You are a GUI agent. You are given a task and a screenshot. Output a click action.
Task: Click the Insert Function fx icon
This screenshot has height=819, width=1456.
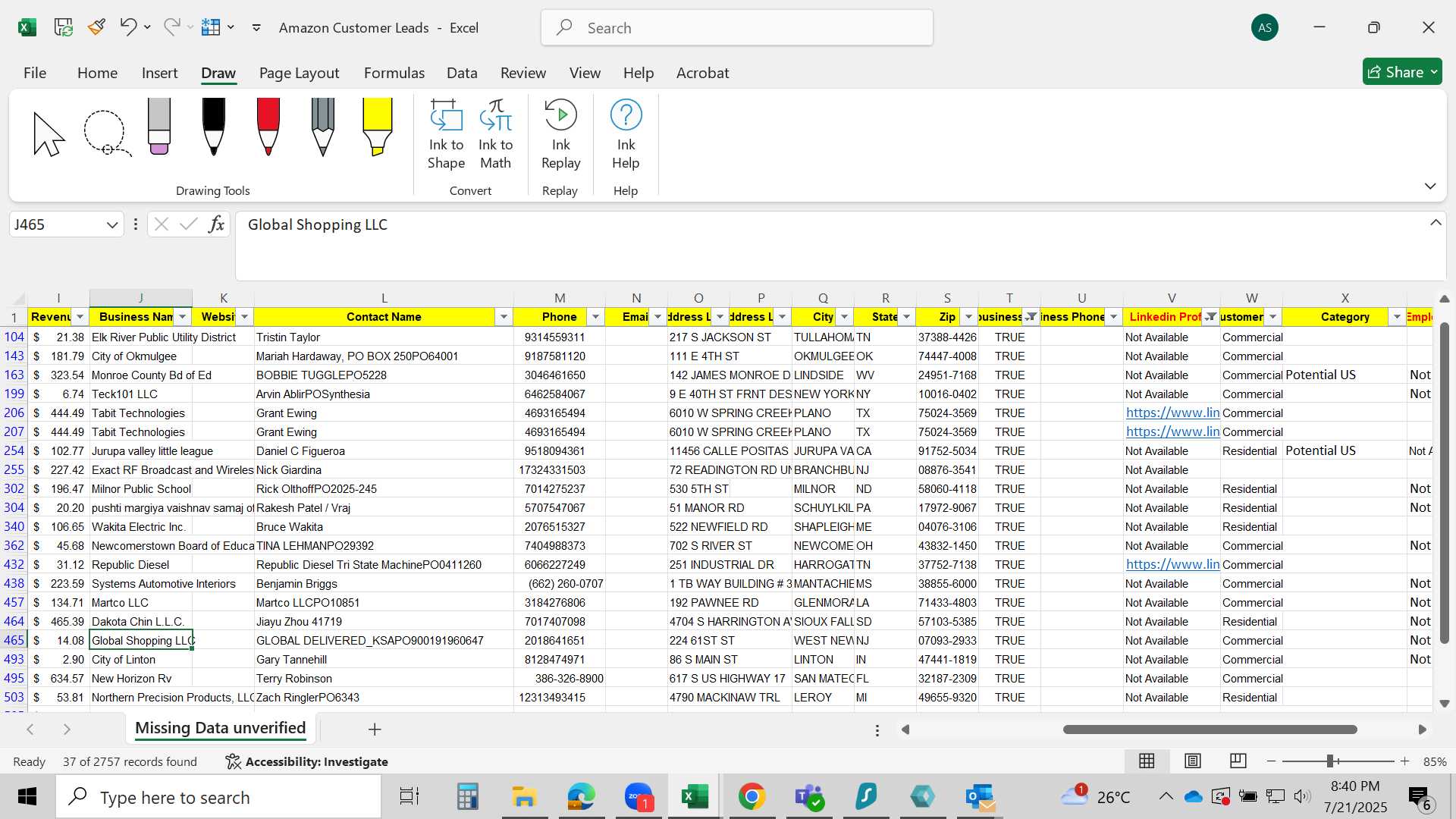pos(216,224)
